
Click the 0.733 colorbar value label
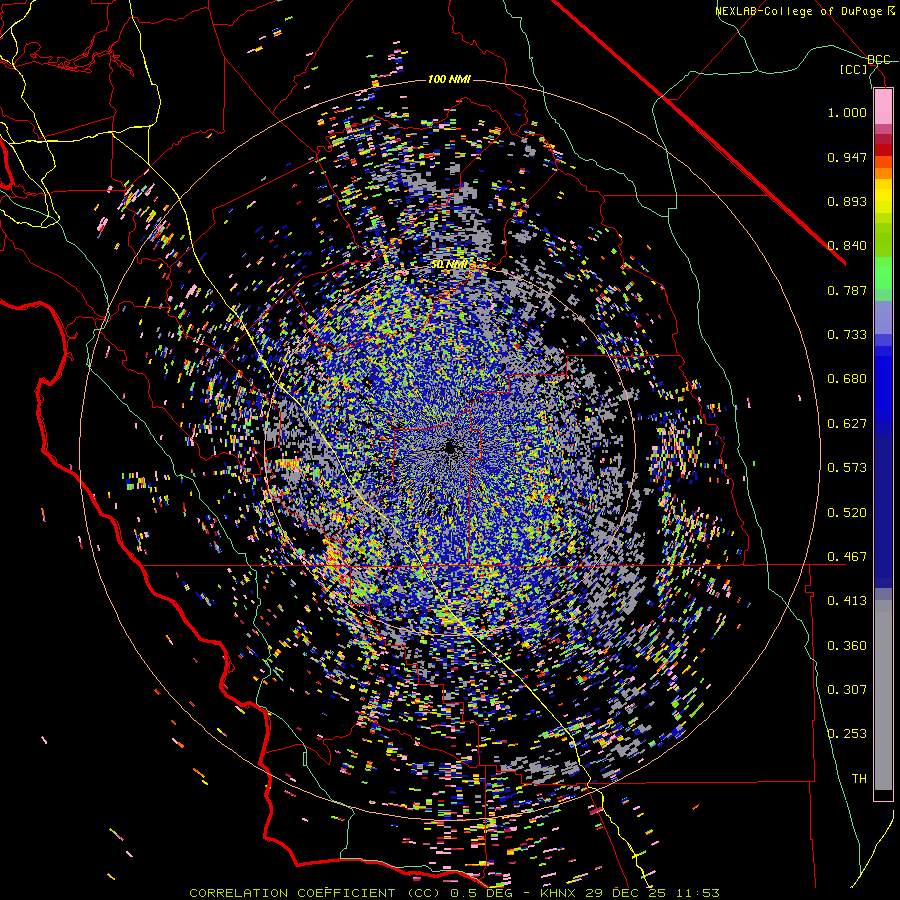click(847, 335)
